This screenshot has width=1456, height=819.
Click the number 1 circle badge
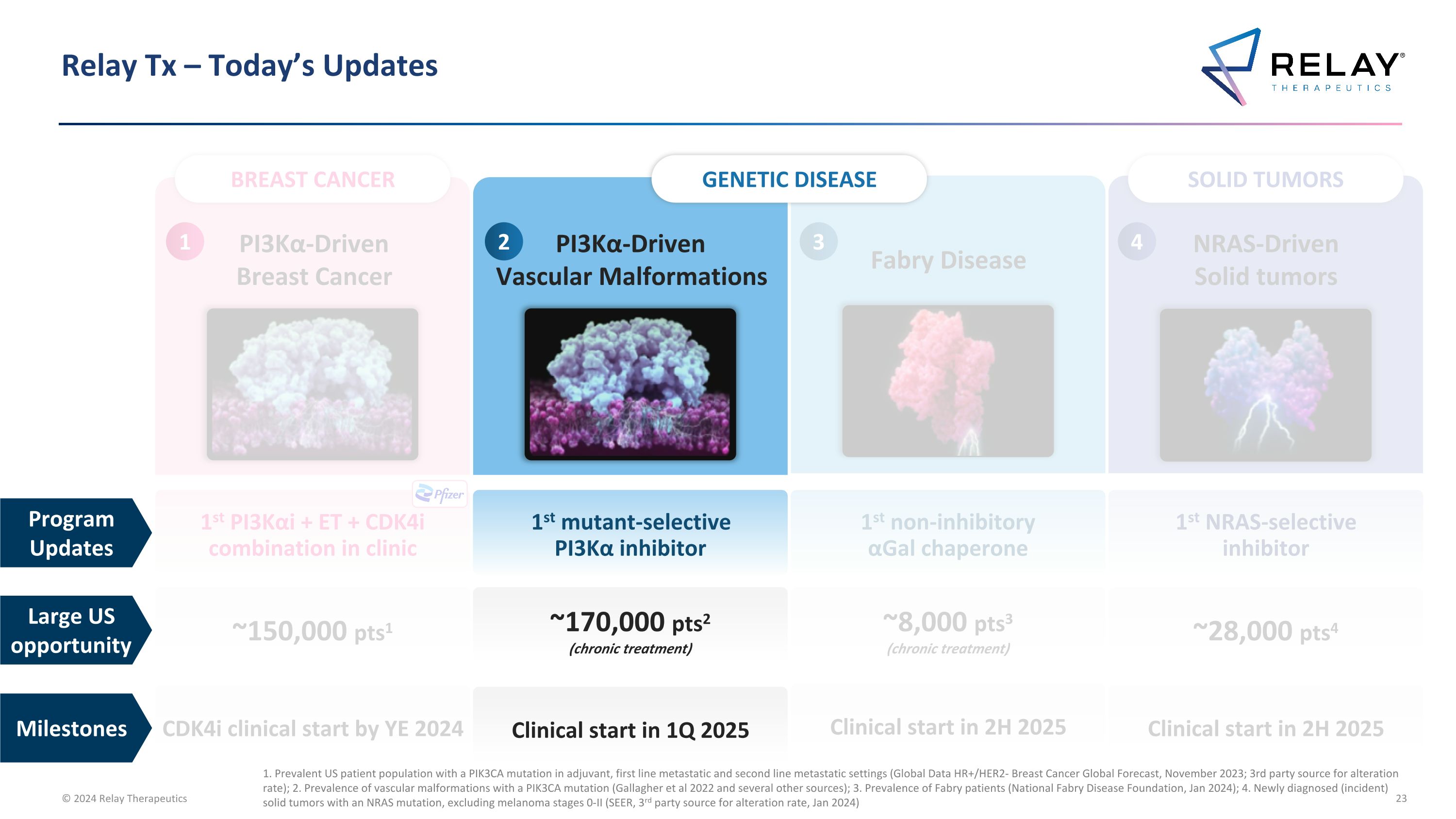click(185, 242)
